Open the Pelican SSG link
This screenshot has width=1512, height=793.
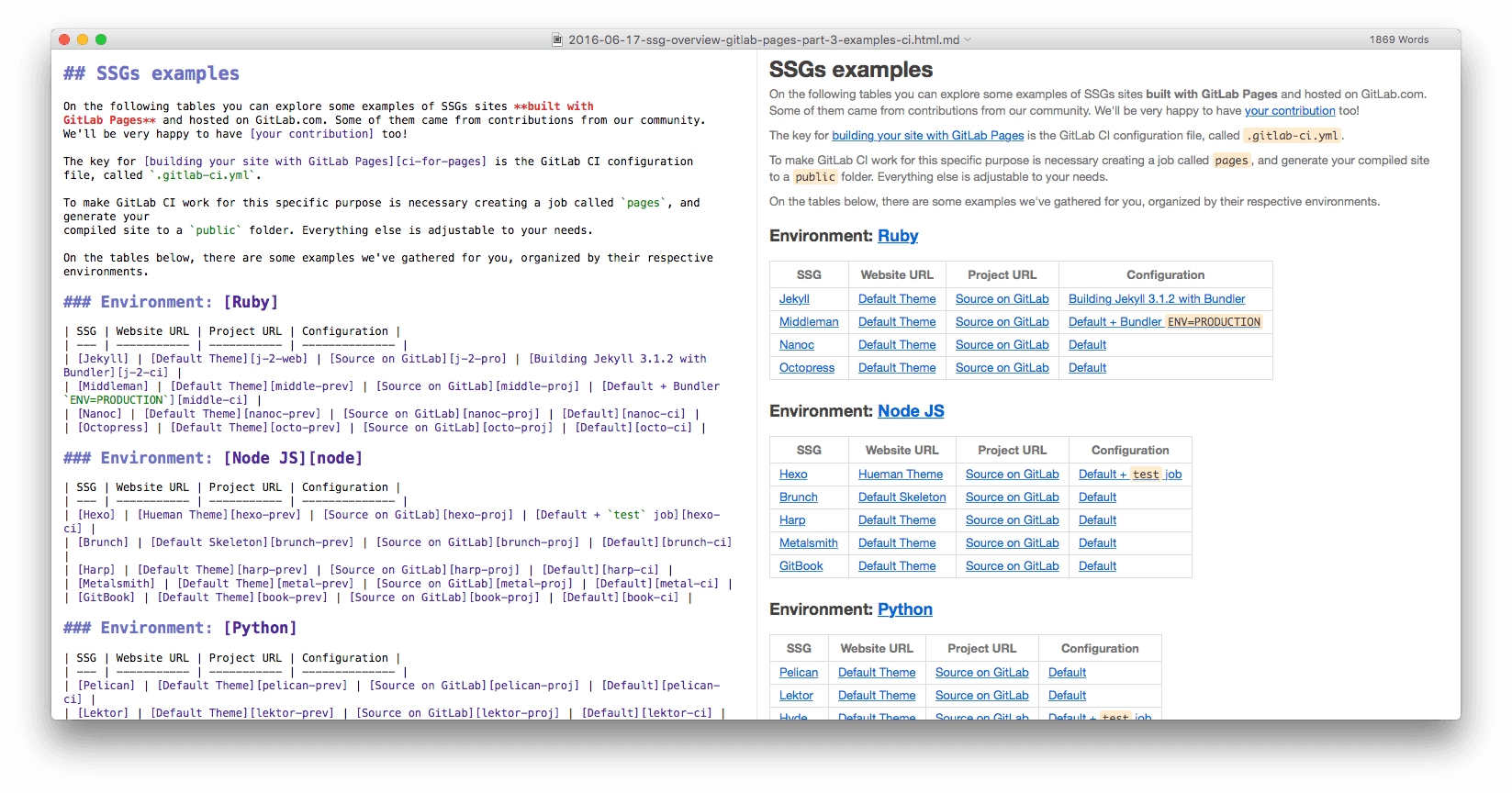pos(799,672)
